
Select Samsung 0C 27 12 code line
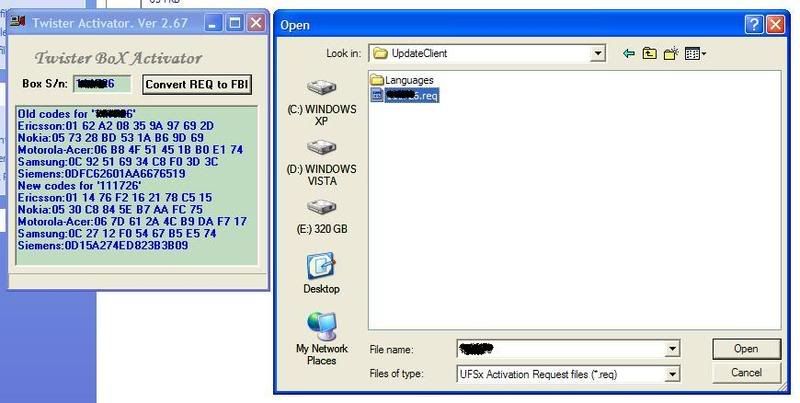point(117,234)
